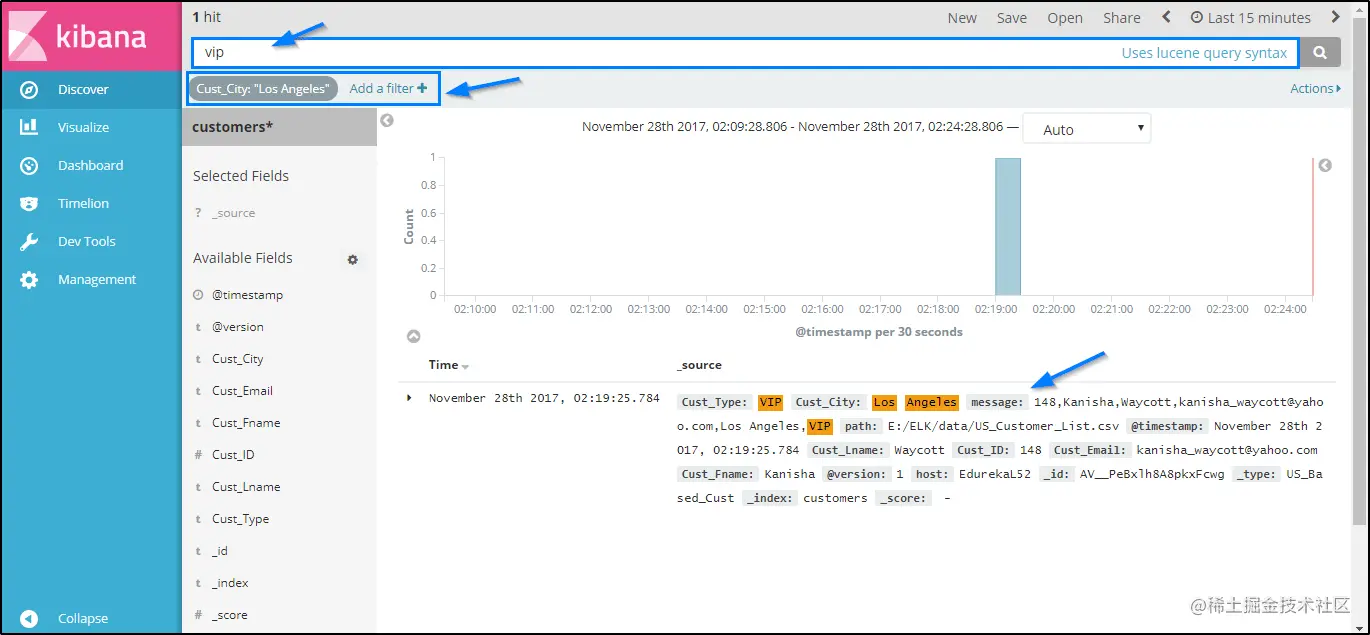Collapse the histogram with the up arrow
The height and width of the screenshot is (635, 1370).
click(413, 337)
